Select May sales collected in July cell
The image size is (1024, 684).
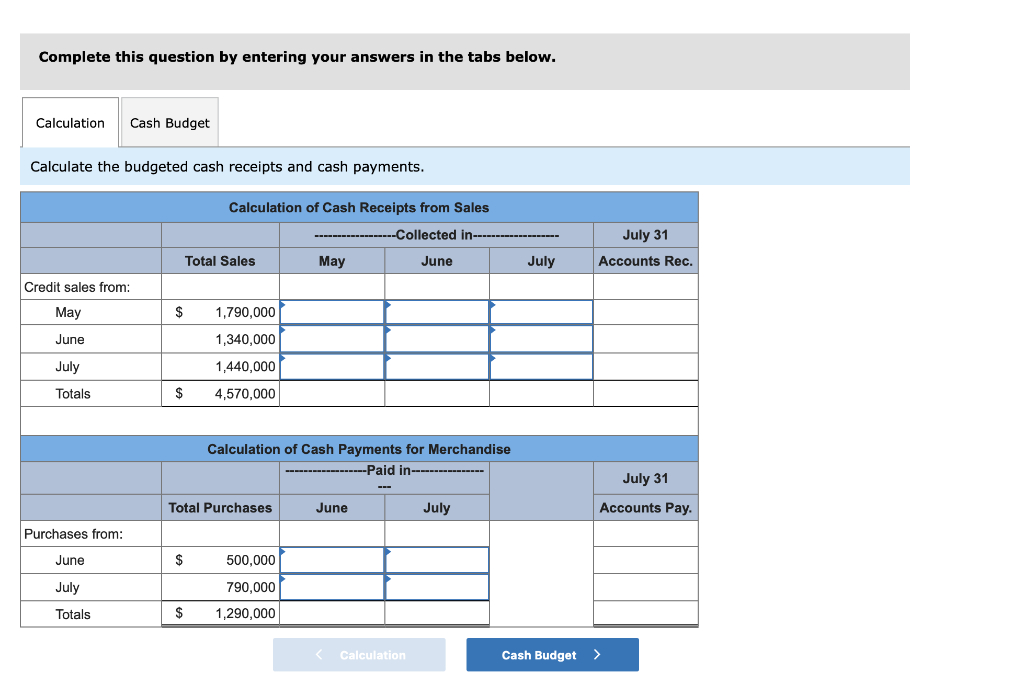[x=541, y=312]
